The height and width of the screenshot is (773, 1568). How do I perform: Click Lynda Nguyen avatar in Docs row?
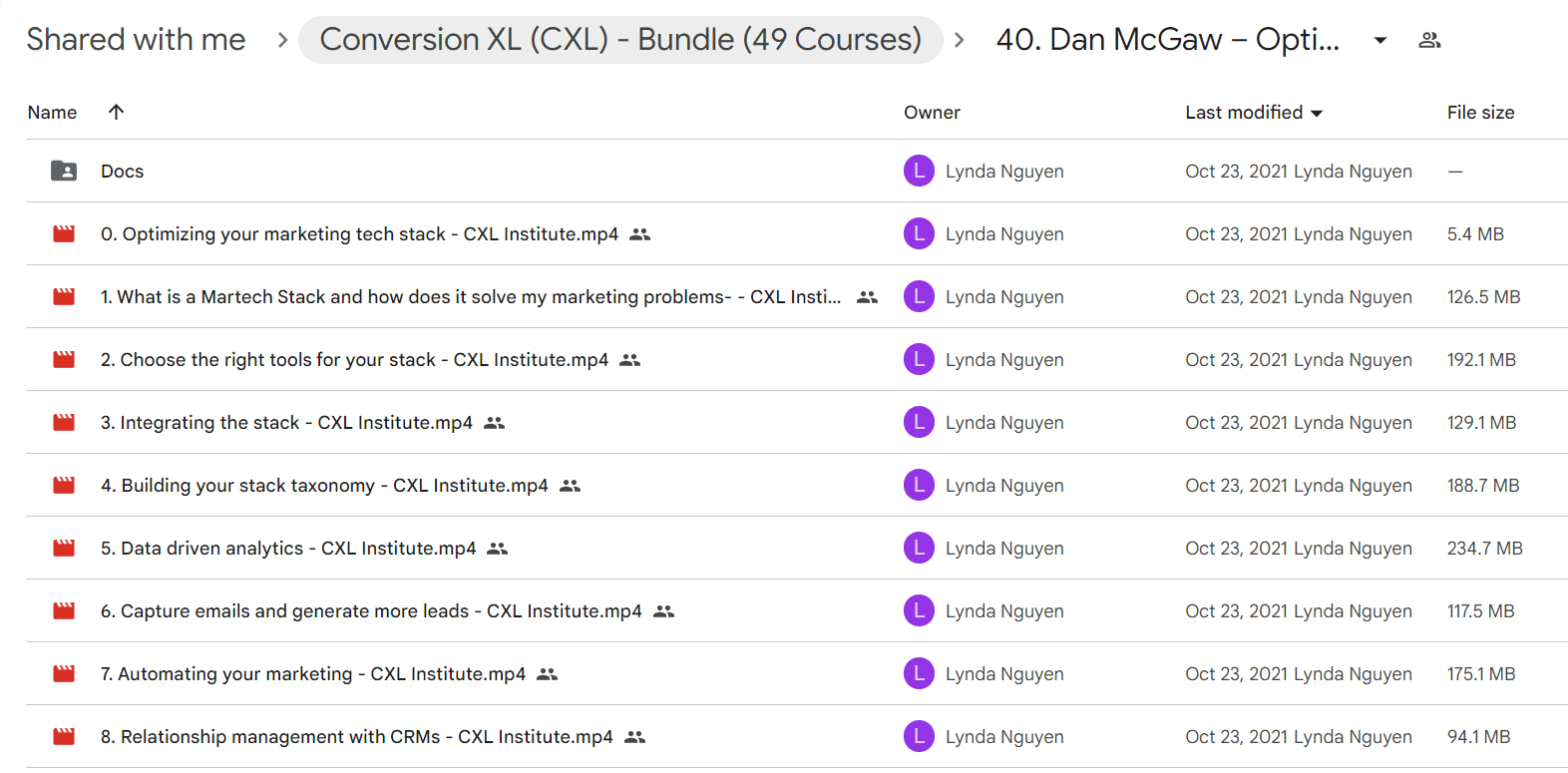click(919, 171)
